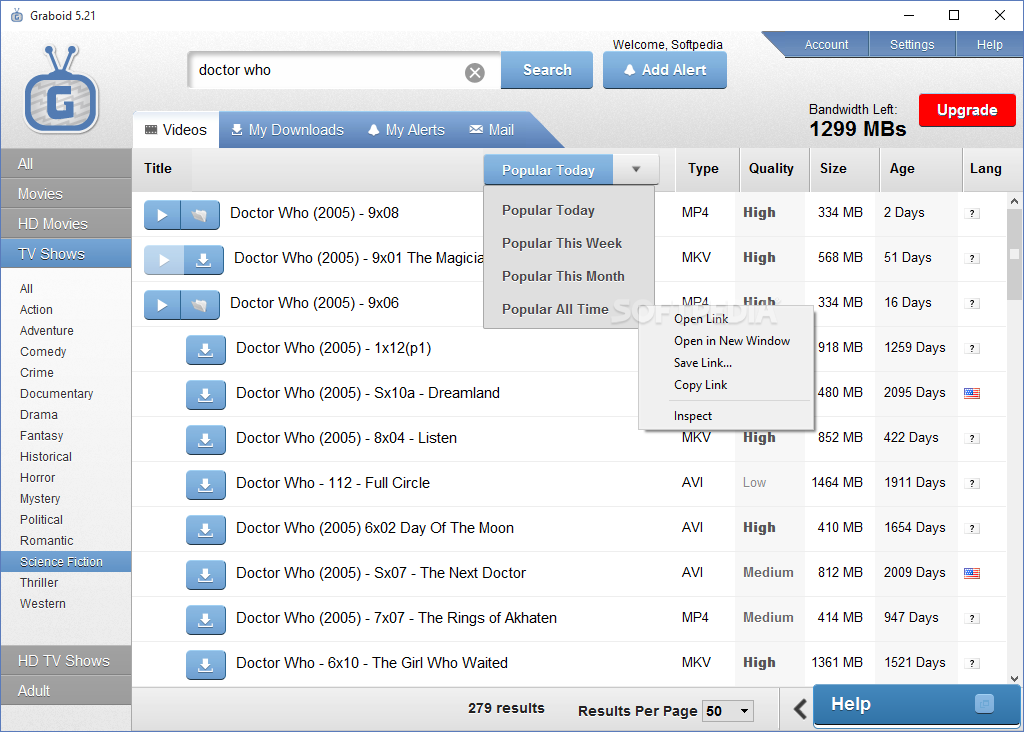Select the HD TV Shows category
This screenshot has width=1024, height=732.
66,661
